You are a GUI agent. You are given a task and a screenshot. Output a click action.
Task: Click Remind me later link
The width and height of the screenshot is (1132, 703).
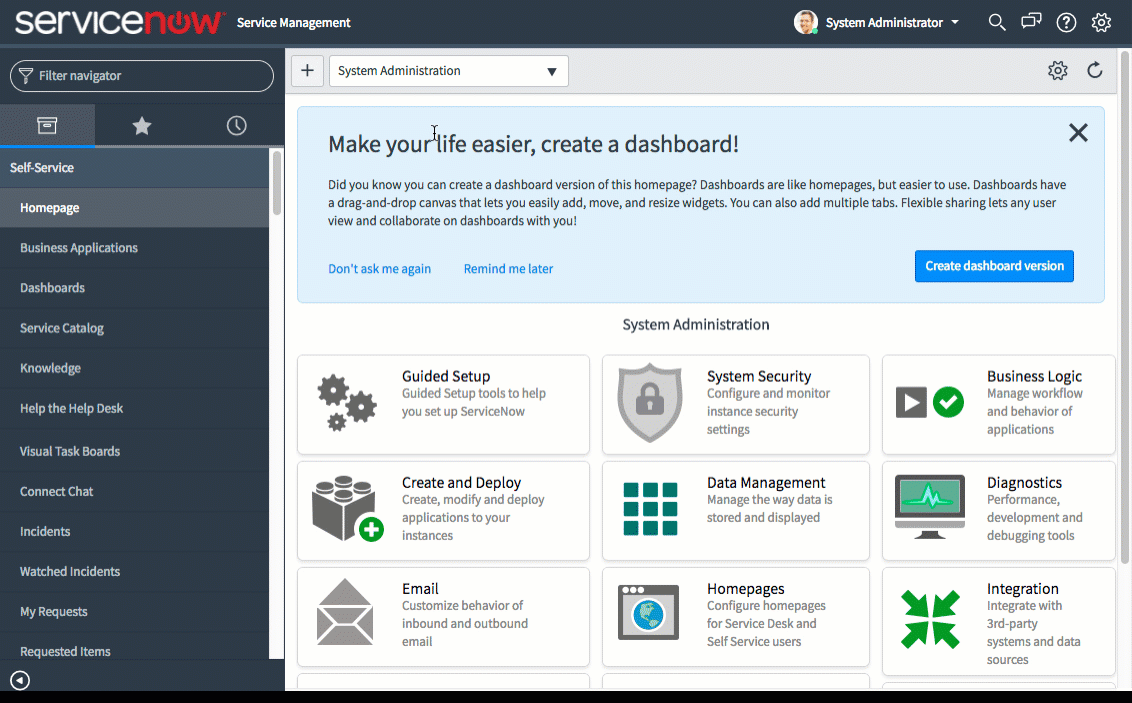tap(508, 268)
